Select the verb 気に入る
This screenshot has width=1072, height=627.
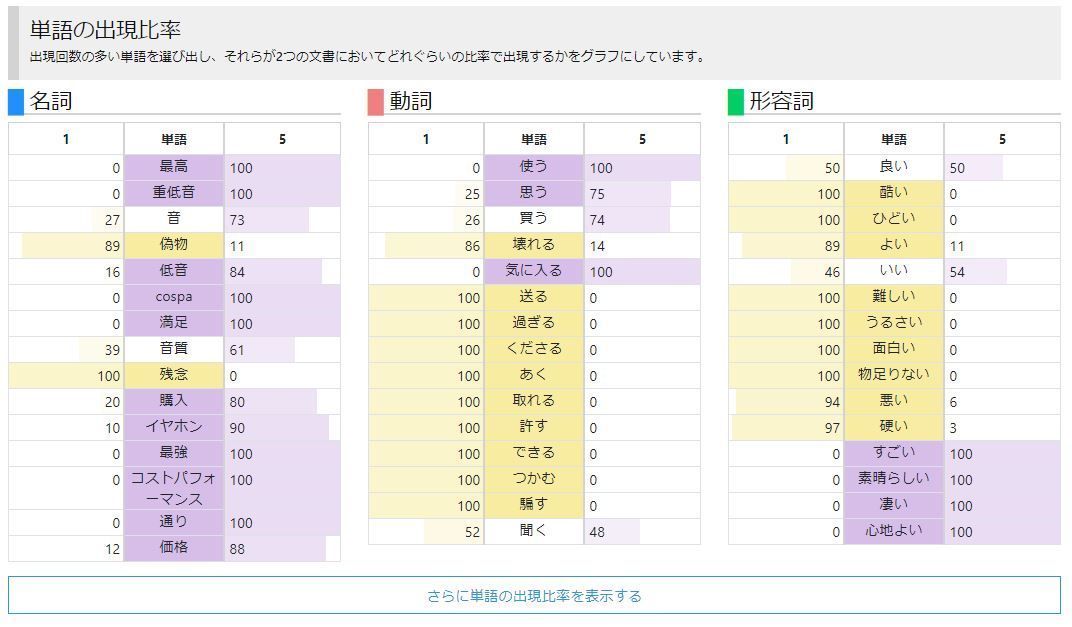534,271
